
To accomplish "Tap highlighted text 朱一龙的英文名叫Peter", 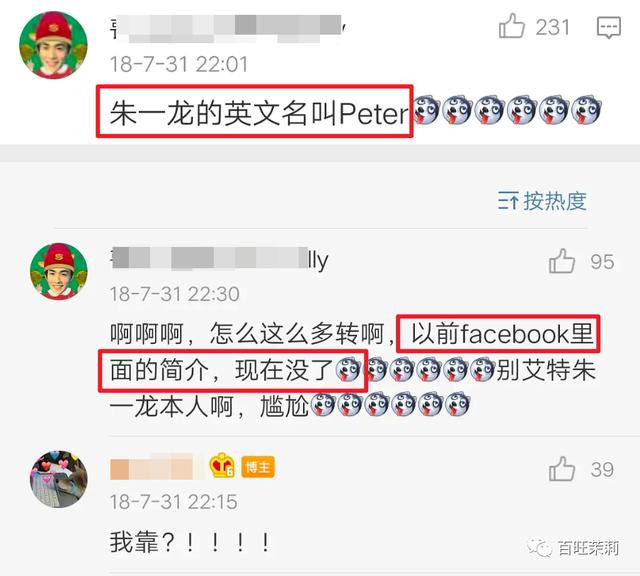I will (259, 113).
